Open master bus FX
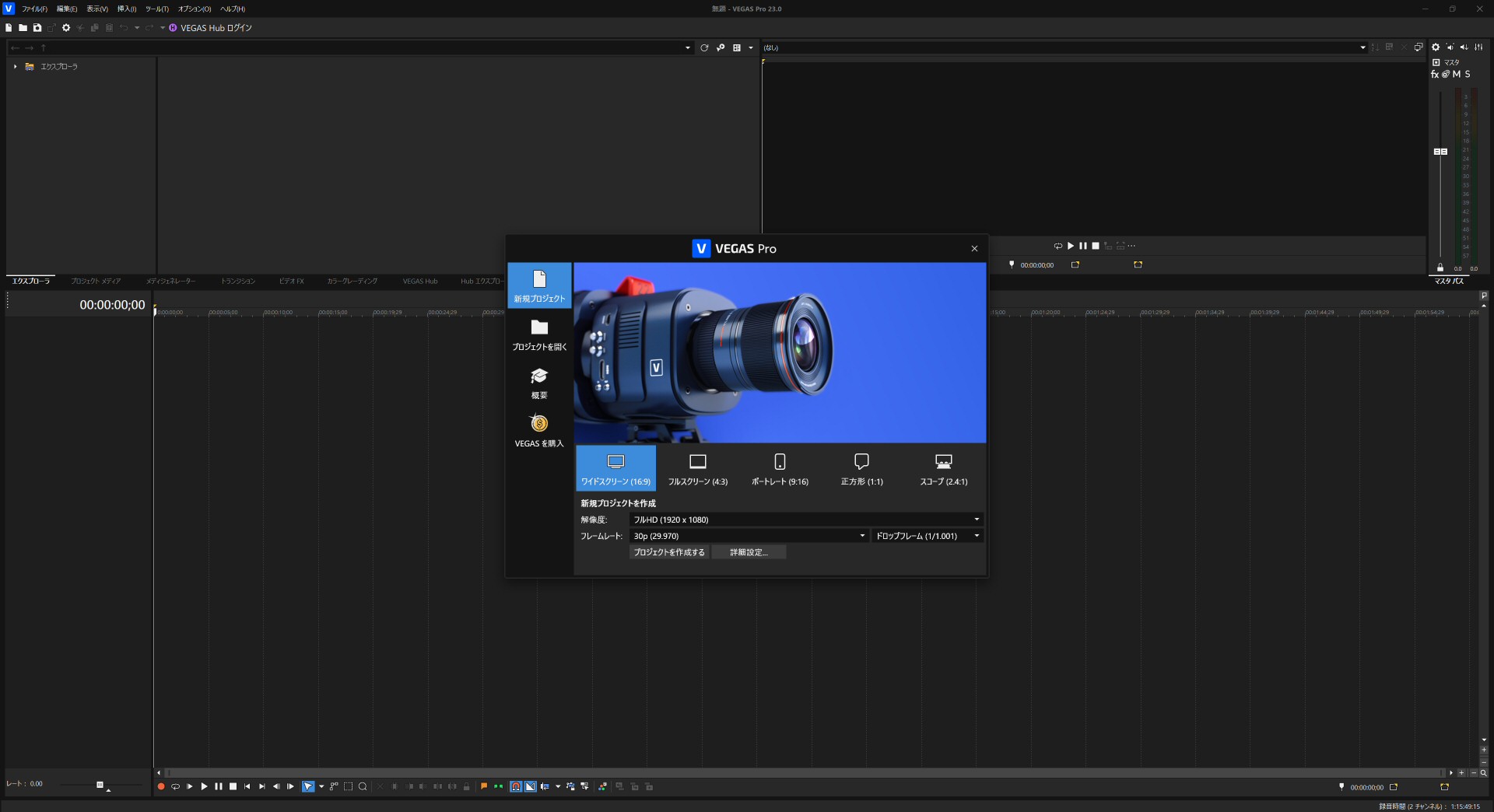 [x=1435, y=75]
